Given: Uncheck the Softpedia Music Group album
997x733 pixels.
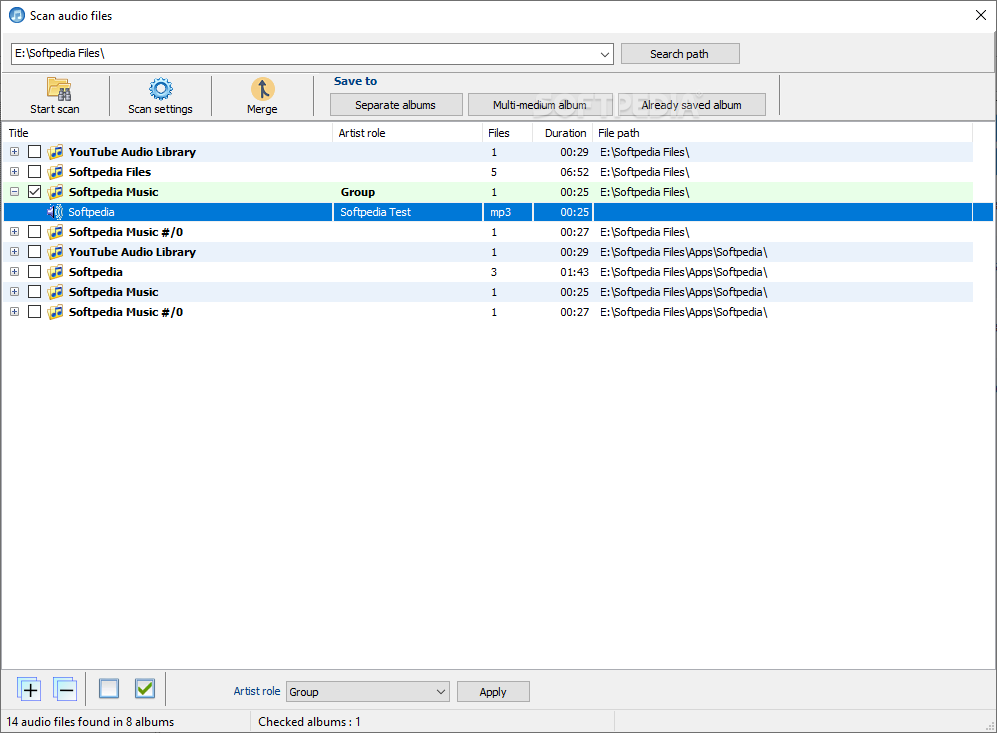Looking at the screenshot, I should pyautogui.click(x=34, y=192).
